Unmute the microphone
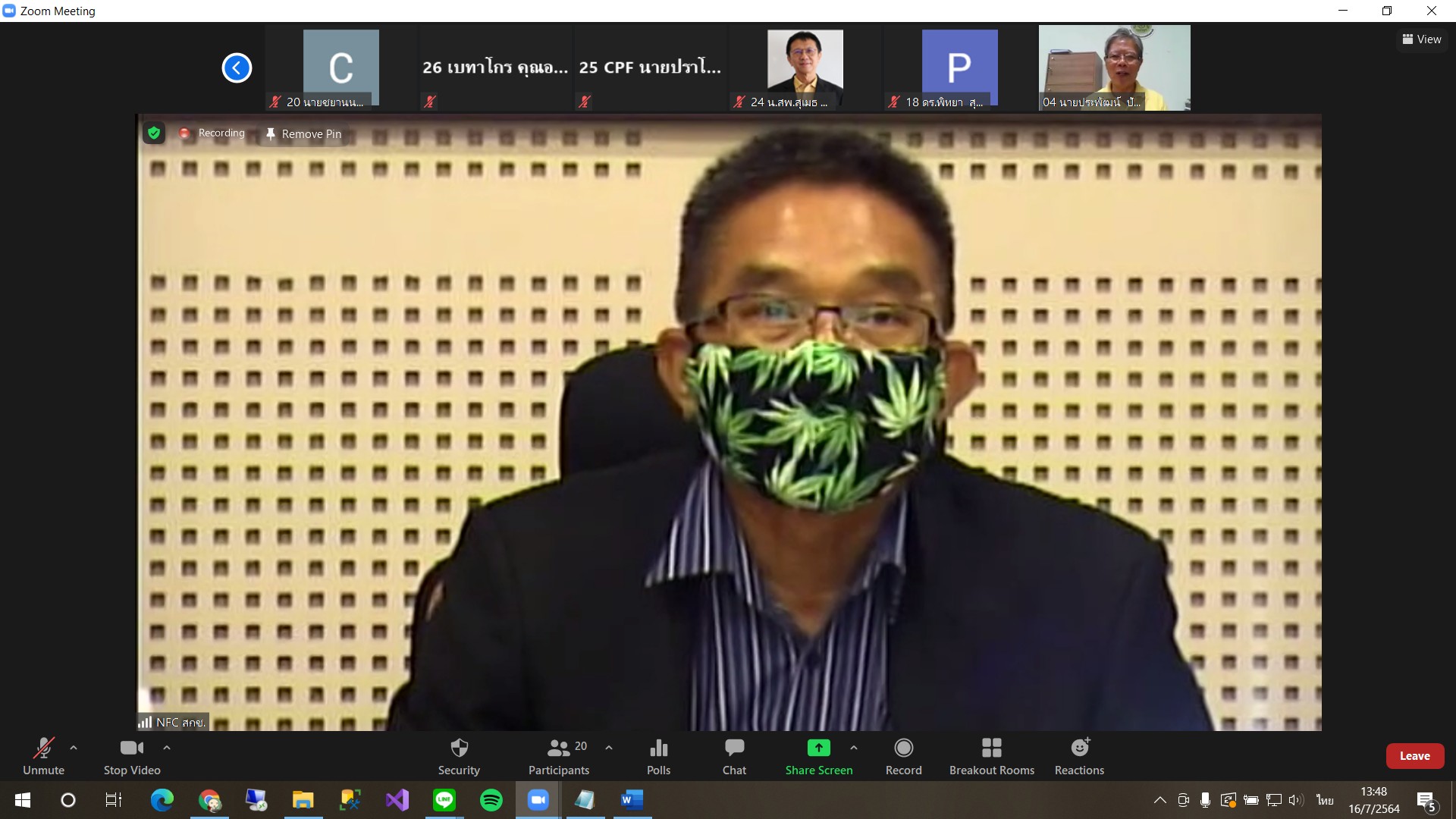This screenshot has width=1456, height=819. (43, 756)
